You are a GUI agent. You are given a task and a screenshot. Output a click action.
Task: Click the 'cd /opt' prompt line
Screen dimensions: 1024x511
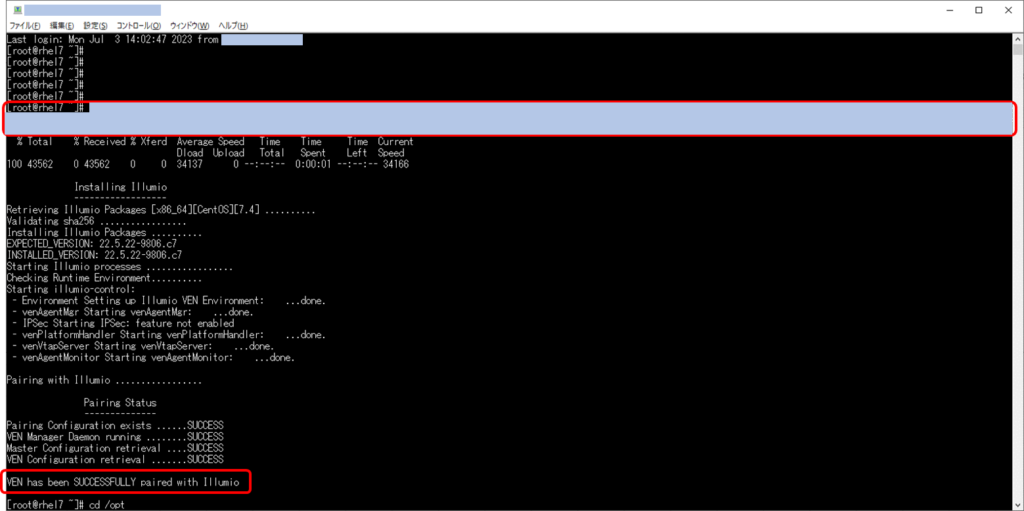[65, 505]
